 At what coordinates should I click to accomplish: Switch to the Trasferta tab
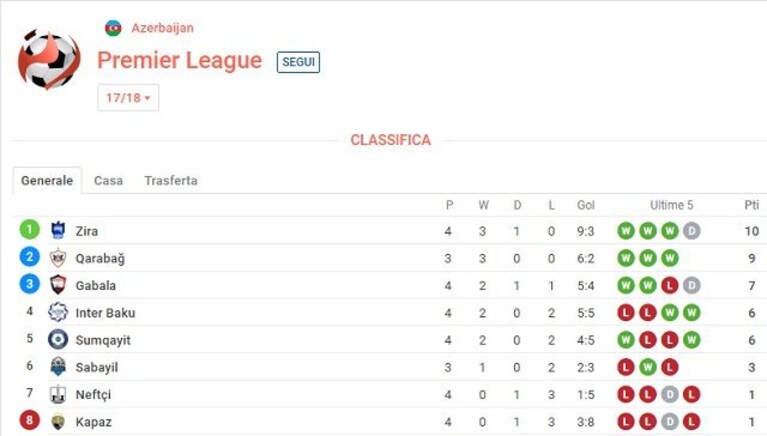[171, 181]
